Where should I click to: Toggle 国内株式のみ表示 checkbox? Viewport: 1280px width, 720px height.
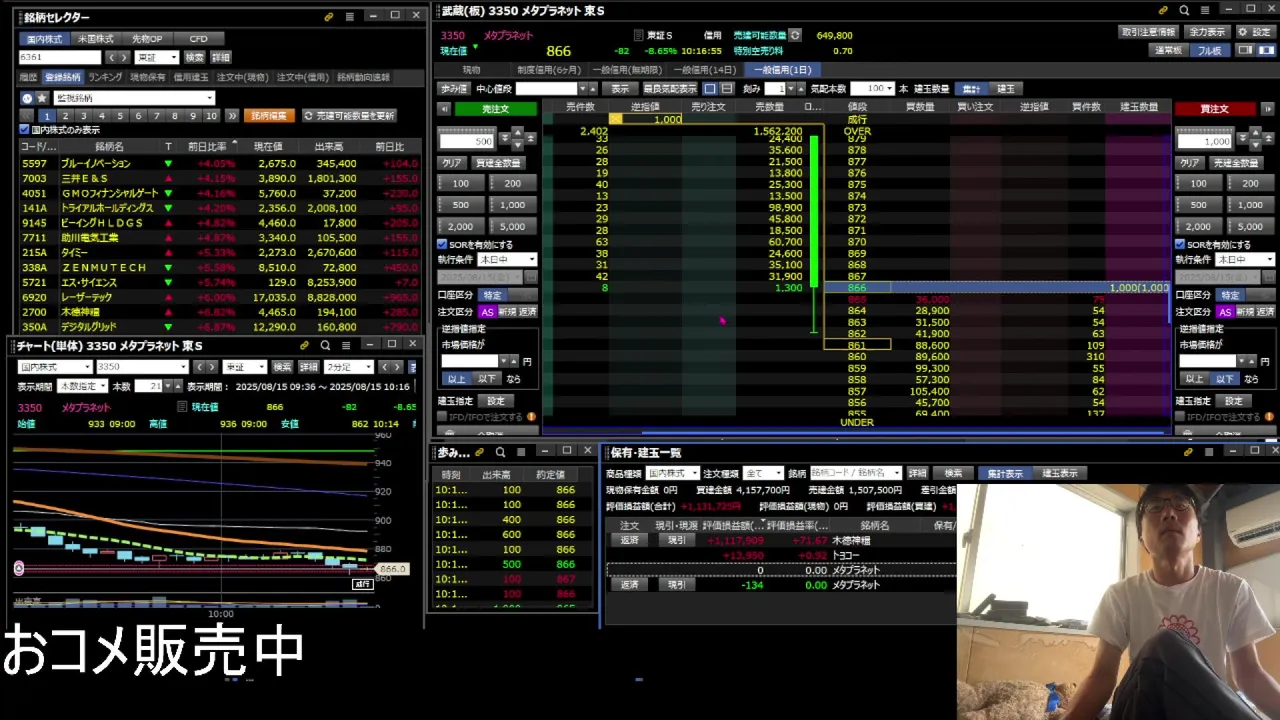coord(25,130)
